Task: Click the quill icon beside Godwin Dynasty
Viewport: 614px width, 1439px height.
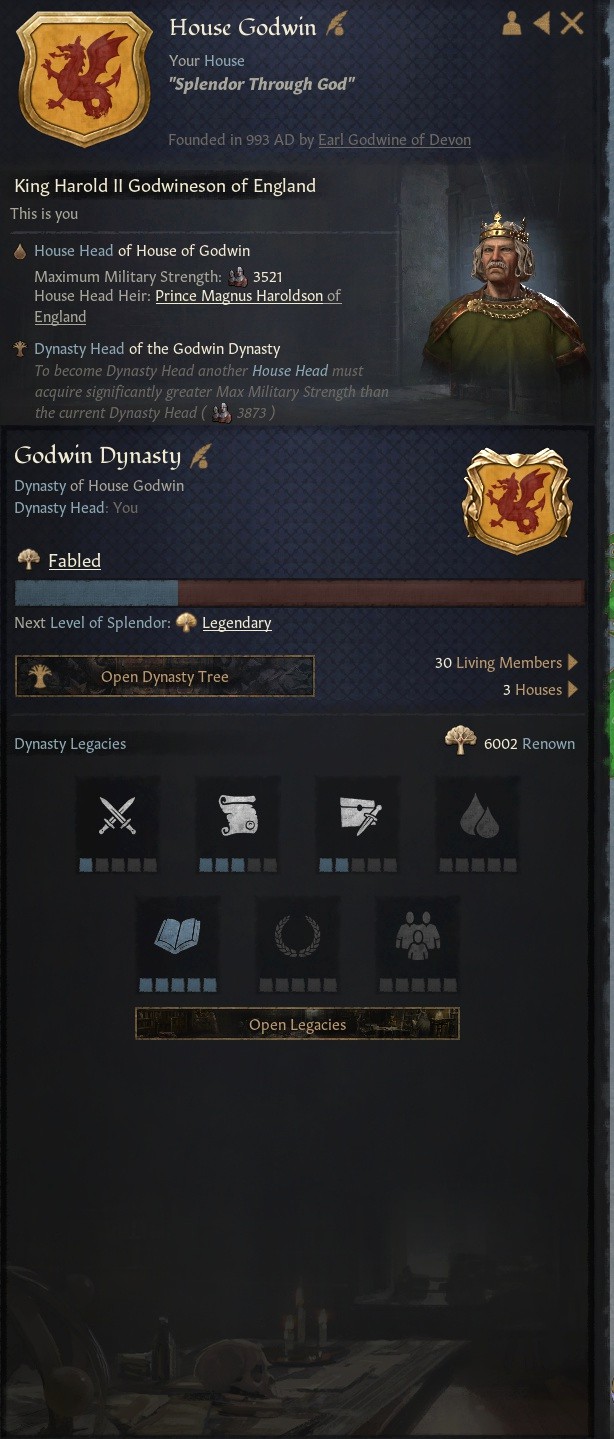Action: [200, 457]
